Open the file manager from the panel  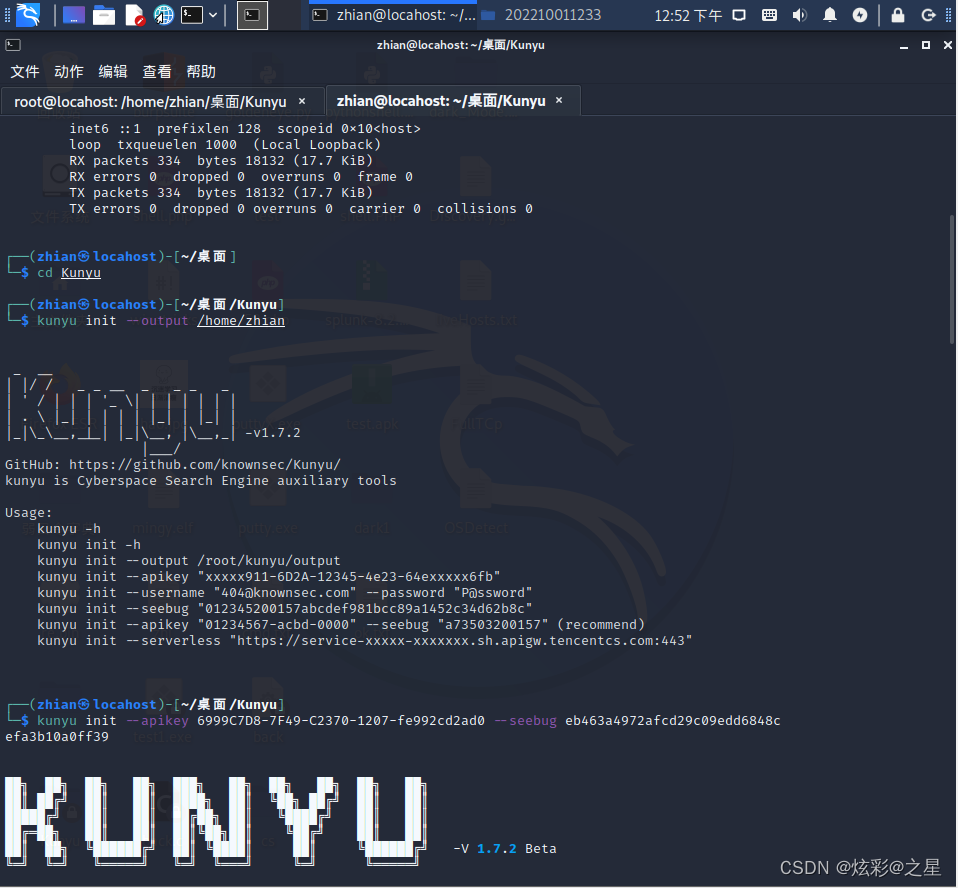104,15
